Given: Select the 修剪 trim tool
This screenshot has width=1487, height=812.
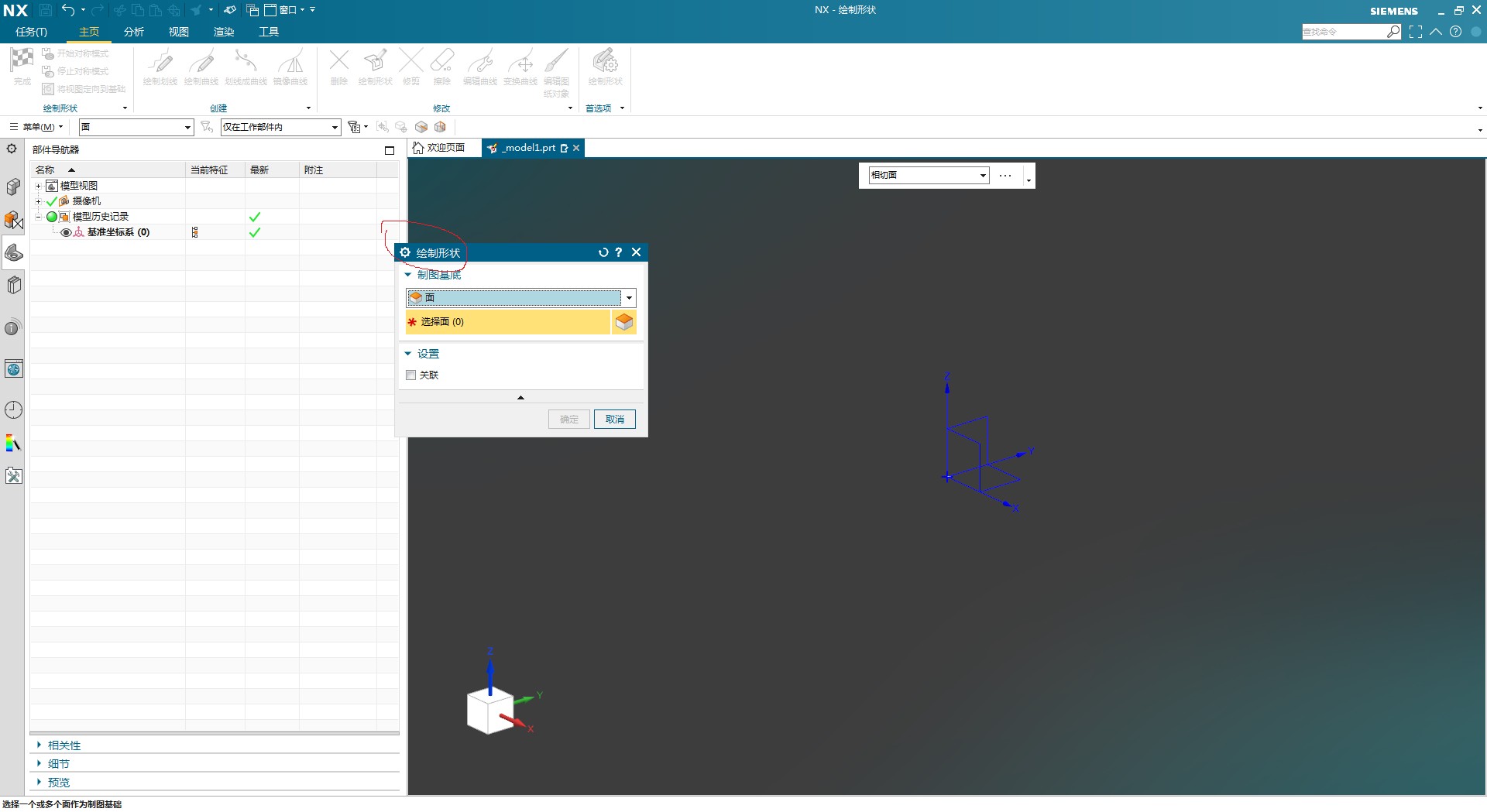Looking at the screenshot, I should click(411, 67).
